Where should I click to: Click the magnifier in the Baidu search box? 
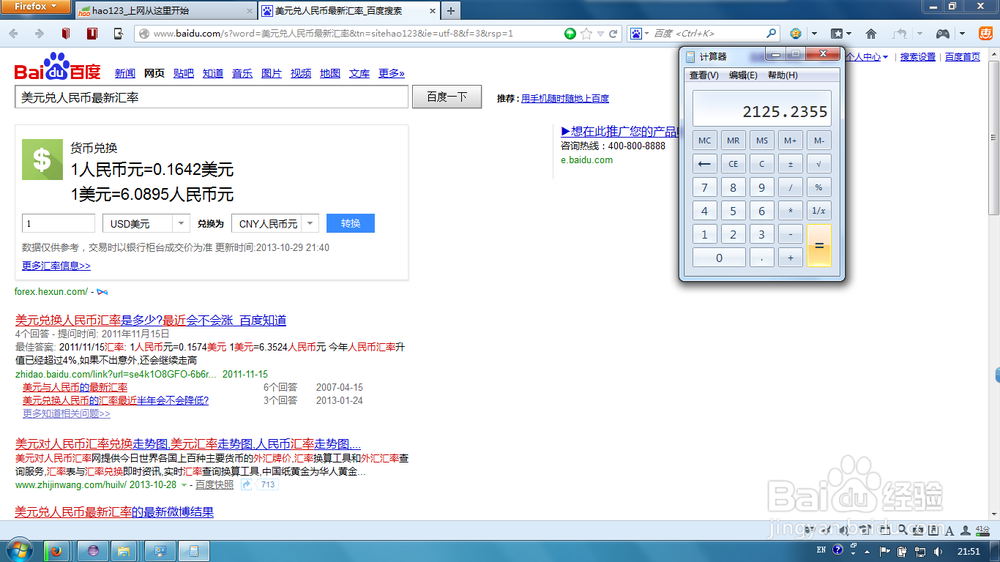[x=771, y=33]
